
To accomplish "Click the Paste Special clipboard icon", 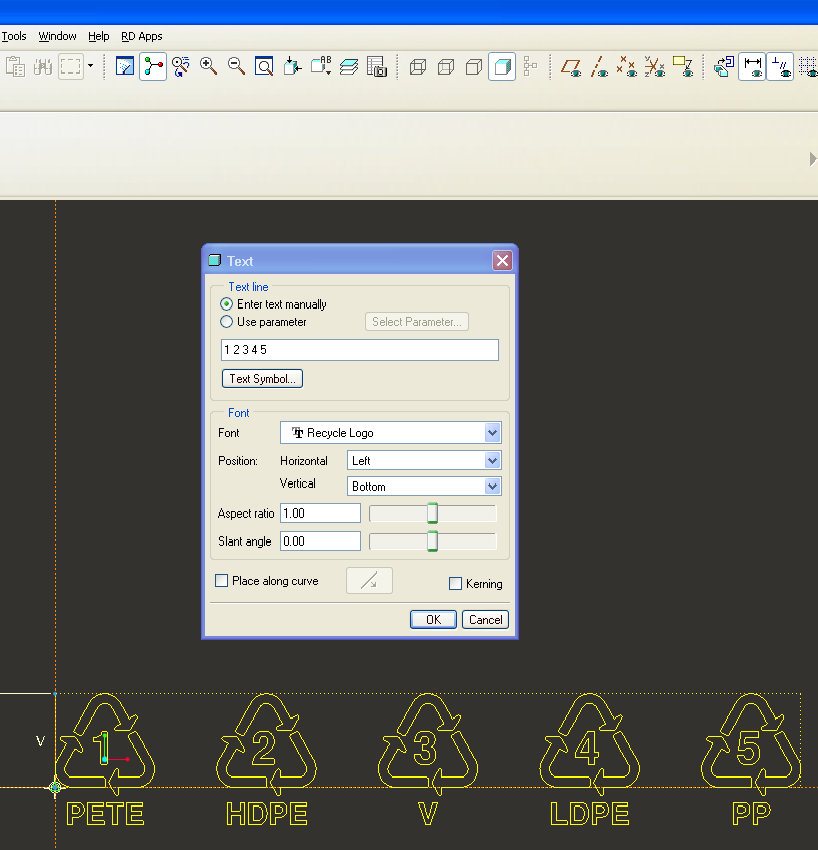I will point(15,67).
